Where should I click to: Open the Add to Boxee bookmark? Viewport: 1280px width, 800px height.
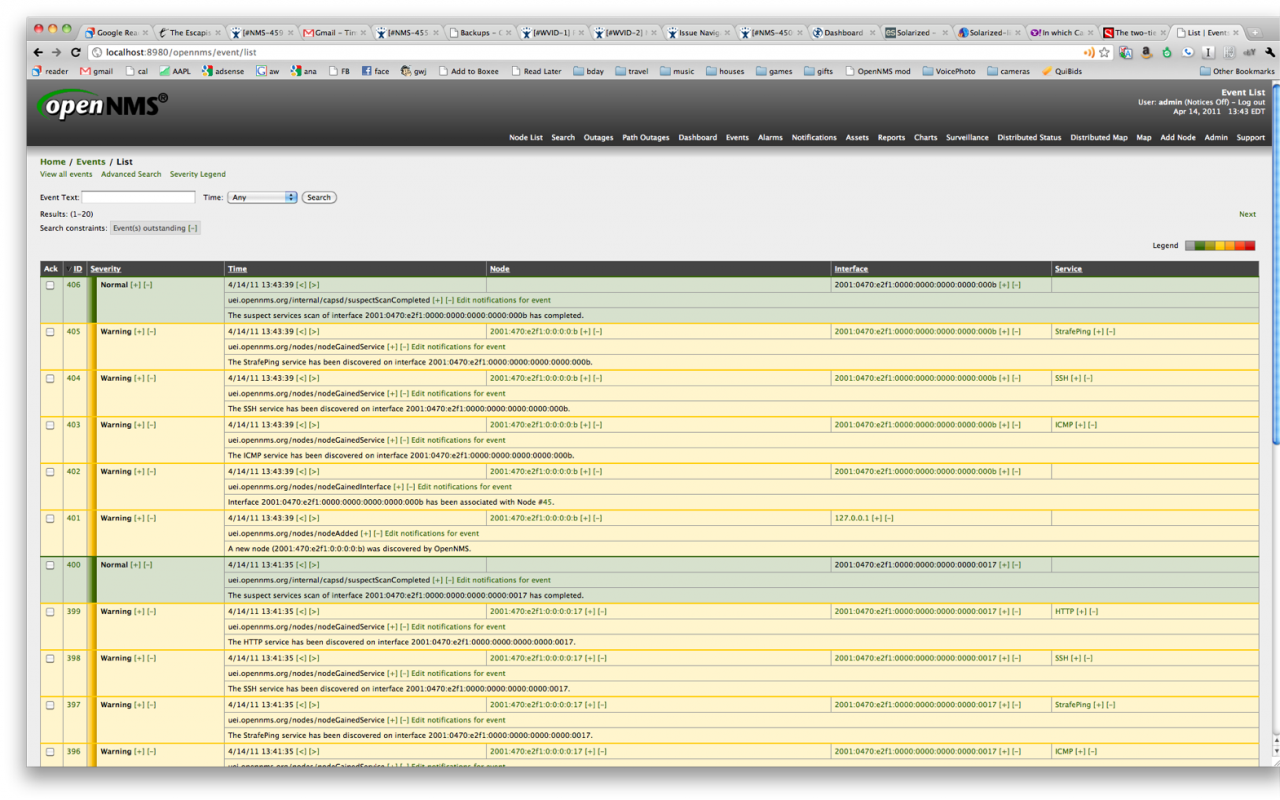click(468, 71)
